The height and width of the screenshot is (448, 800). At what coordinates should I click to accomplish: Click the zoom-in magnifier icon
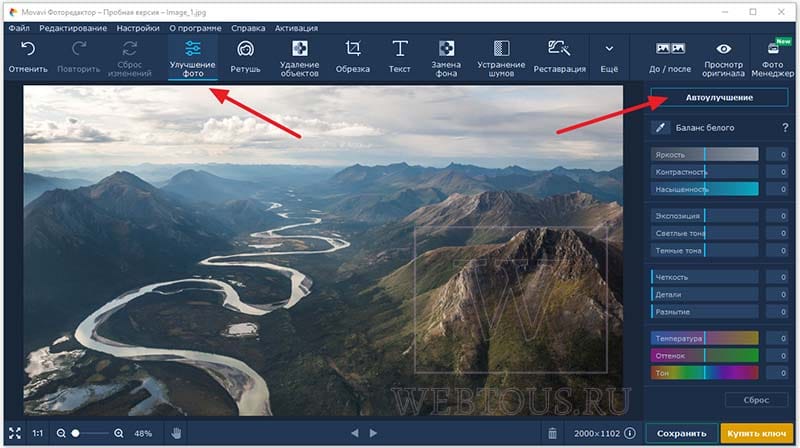pyautogui.click(x=119, y=433)
